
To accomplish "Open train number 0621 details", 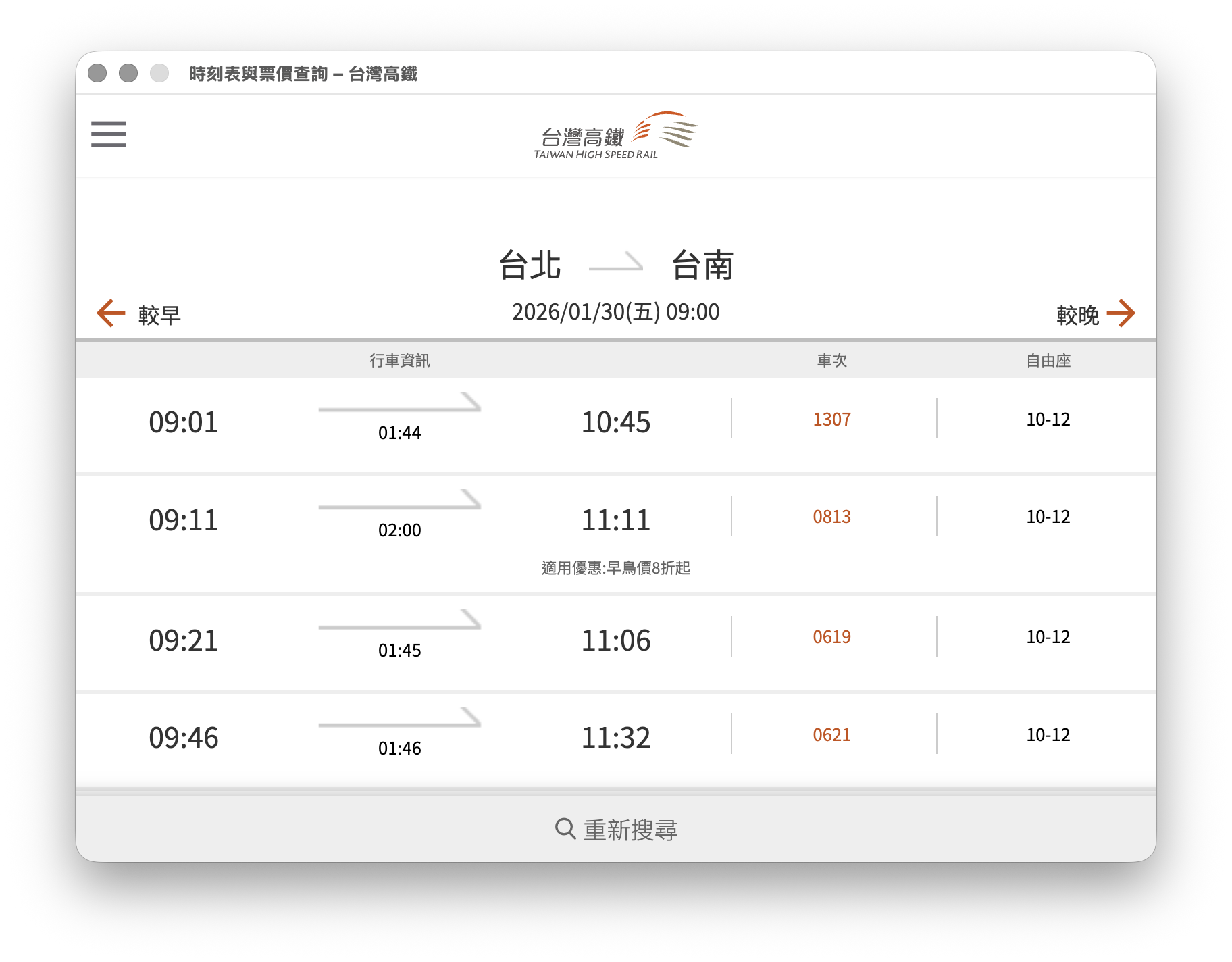I will click(831, 735).
